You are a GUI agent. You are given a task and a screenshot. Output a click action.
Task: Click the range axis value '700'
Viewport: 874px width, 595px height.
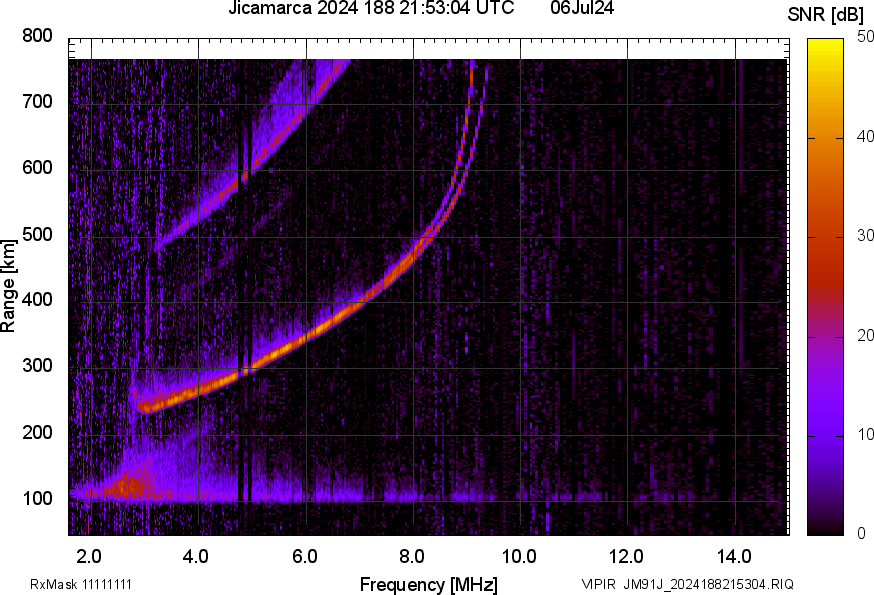pyautogui.click(x=37, y=102)
